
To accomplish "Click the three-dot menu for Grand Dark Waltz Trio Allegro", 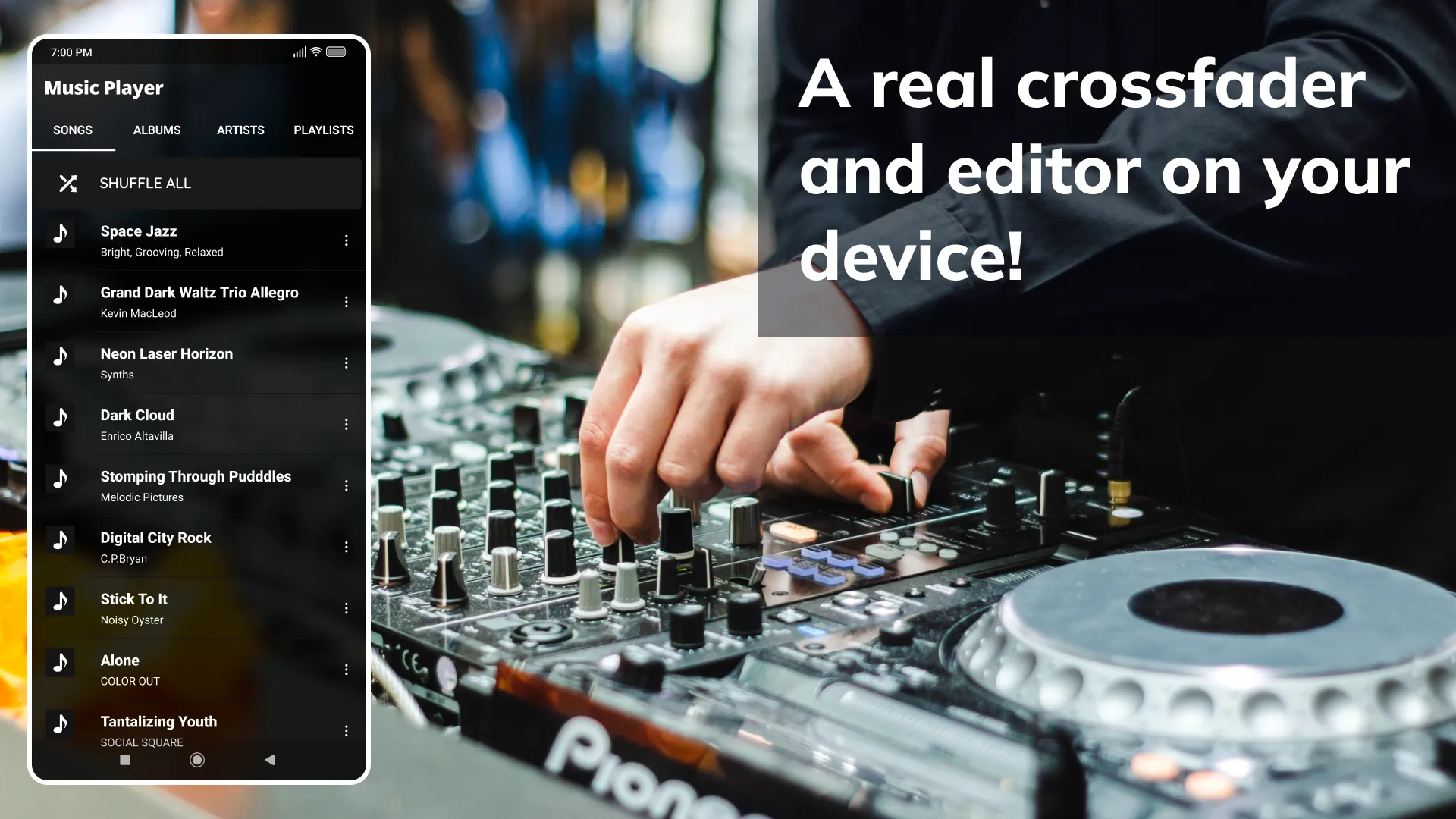I will point(347,301).
